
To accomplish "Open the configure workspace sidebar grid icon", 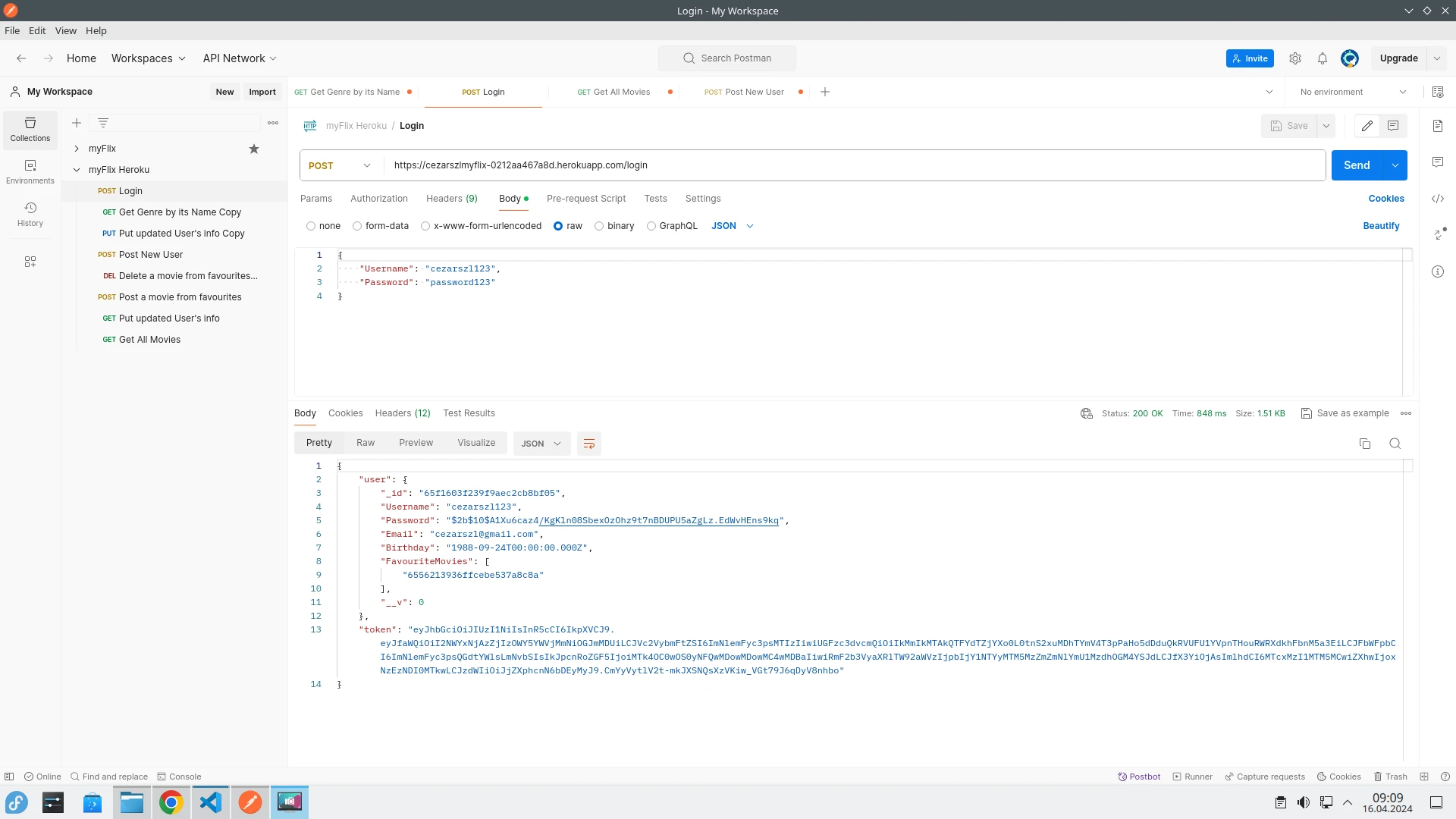I will pos(30,262).
